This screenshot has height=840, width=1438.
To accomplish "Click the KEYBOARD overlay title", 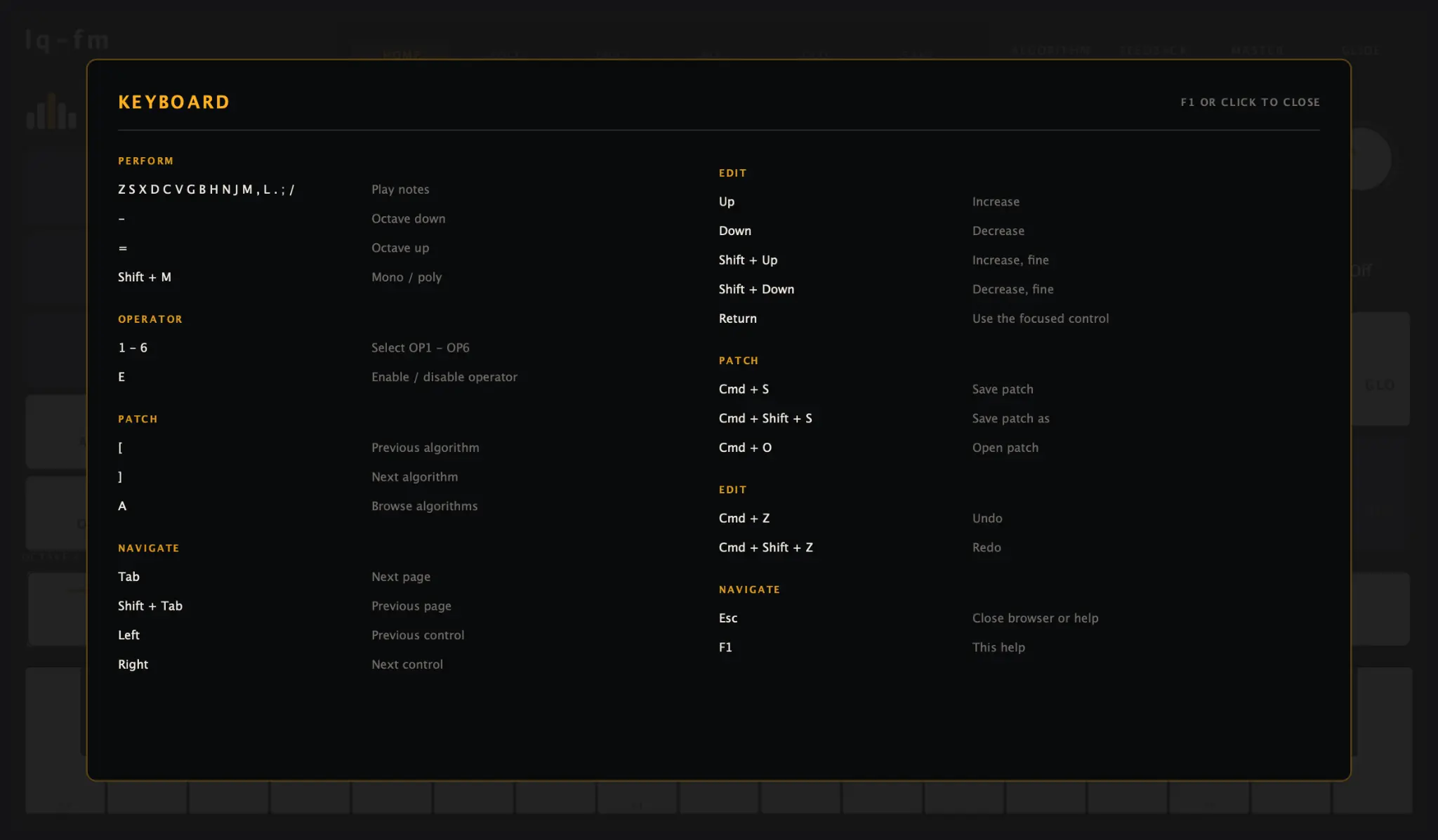I will (x=173, y=102).
